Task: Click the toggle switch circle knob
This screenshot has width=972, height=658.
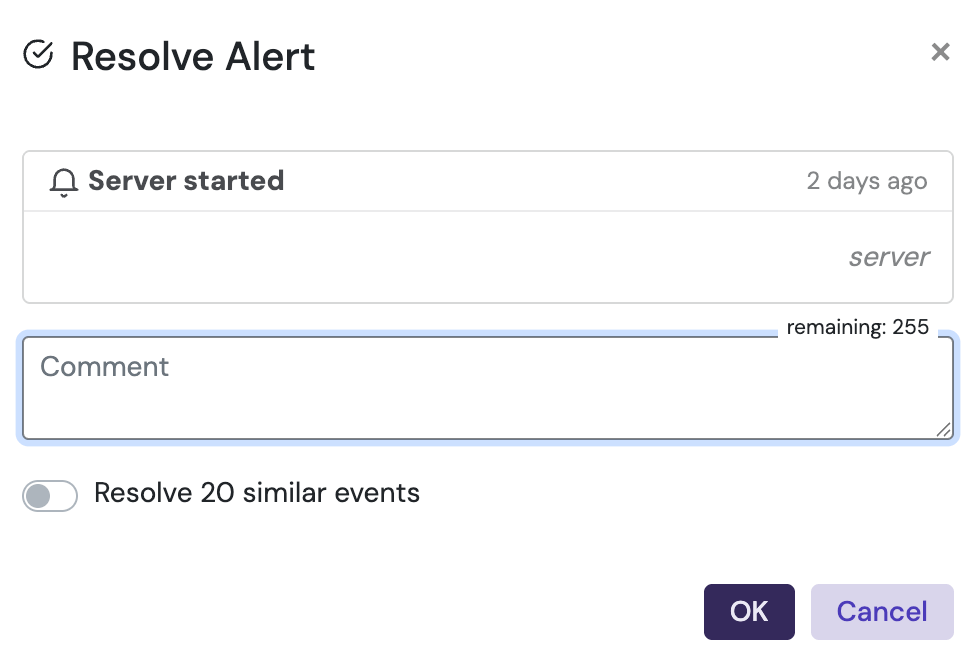Action: pyautogui.click(x=39, y=495)
